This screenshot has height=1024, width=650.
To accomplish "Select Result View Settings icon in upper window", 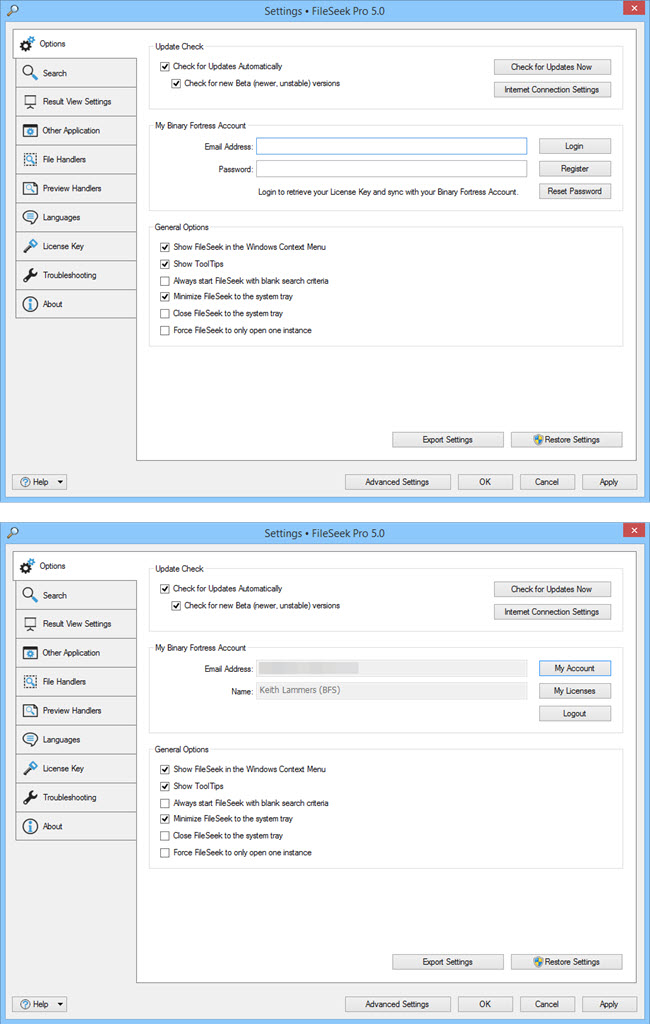I will [x=30, y=102].
